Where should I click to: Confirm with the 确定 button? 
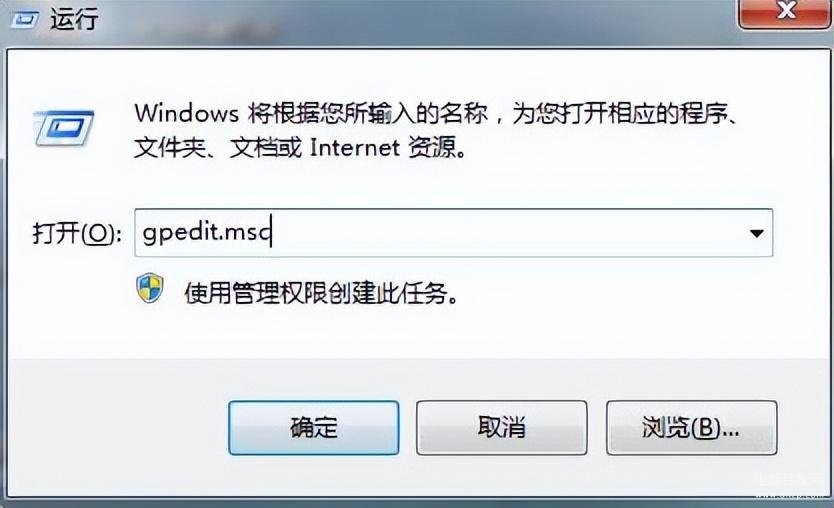pyautogui.click(x=314, y=428)
